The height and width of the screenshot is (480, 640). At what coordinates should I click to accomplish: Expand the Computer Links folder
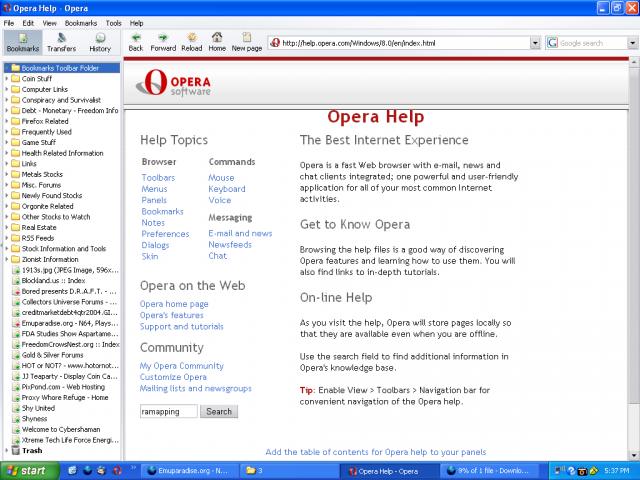(7, 89)
